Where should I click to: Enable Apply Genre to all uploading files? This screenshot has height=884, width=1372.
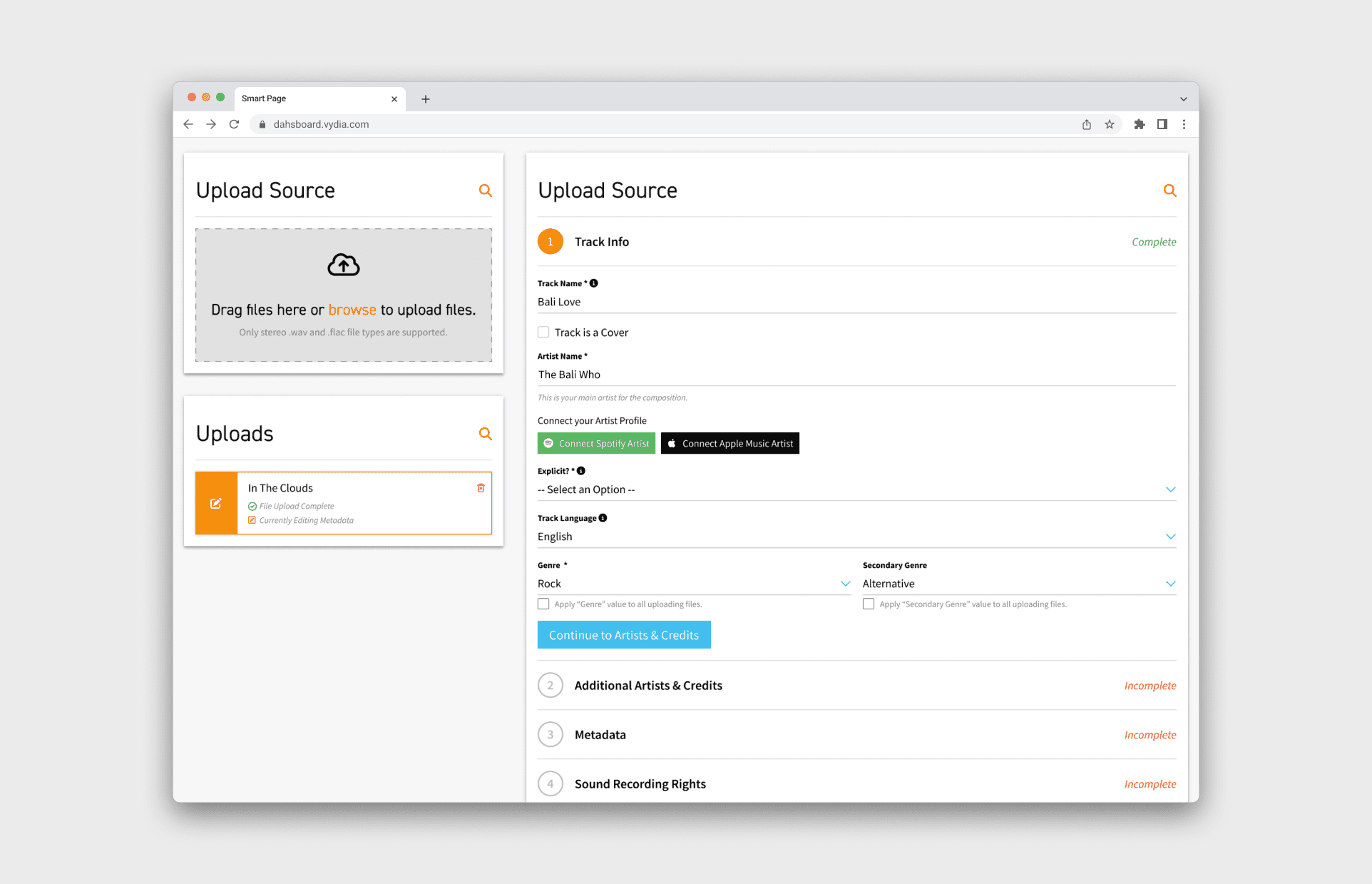543,604
